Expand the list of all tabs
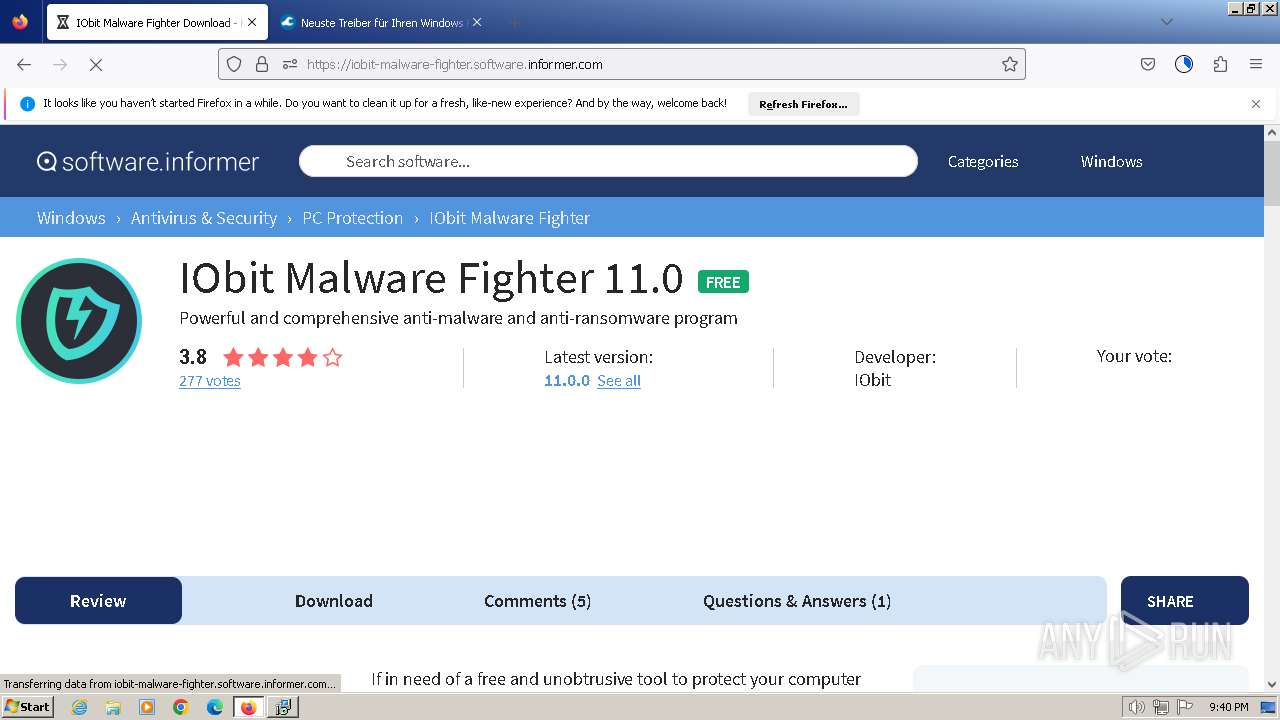Screen dimensions: 1280x720 click(1166, 22)
